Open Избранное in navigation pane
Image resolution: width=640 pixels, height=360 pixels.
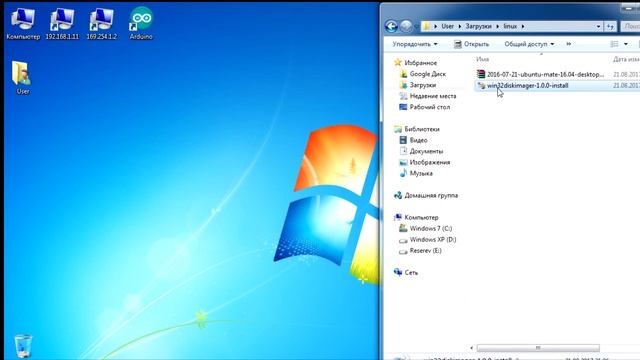click(x=420, y=63)
